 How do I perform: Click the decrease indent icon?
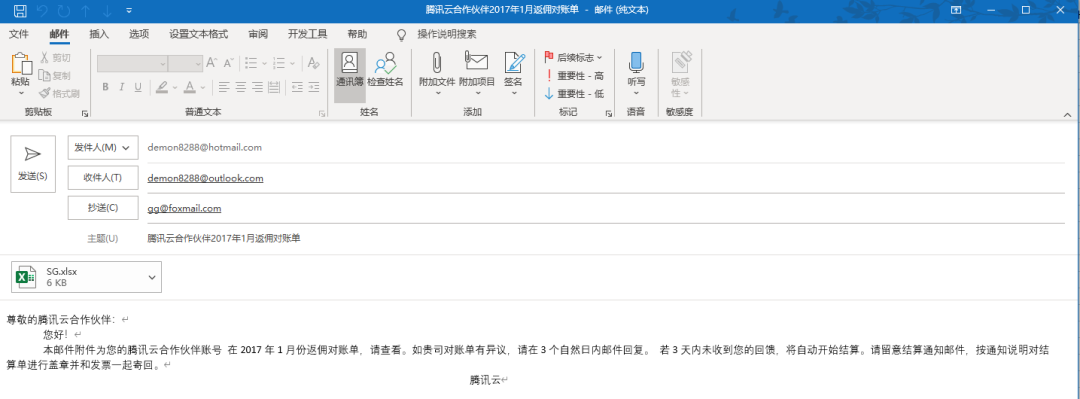(297, 87)
